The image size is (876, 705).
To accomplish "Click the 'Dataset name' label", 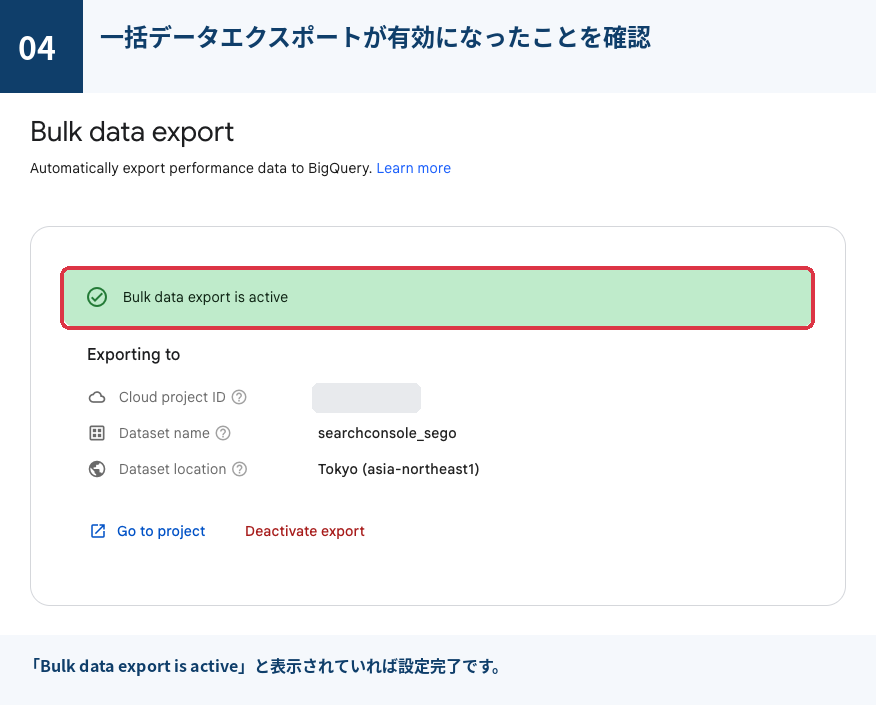I will click(x=164, y=433).
